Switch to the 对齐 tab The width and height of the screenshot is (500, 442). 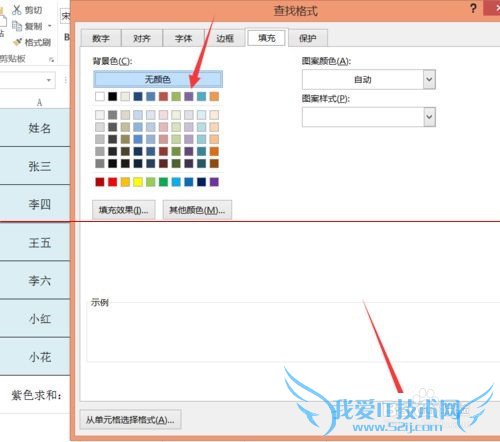(x=142, y=38)
